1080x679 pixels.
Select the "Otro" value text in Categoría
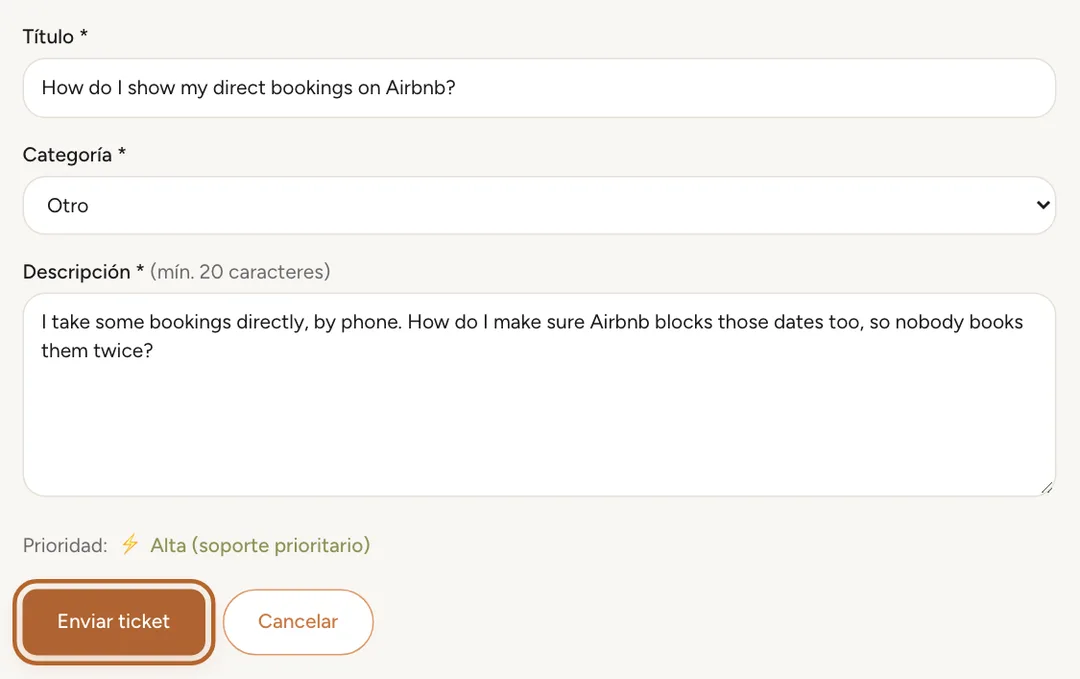click(68, 205)
